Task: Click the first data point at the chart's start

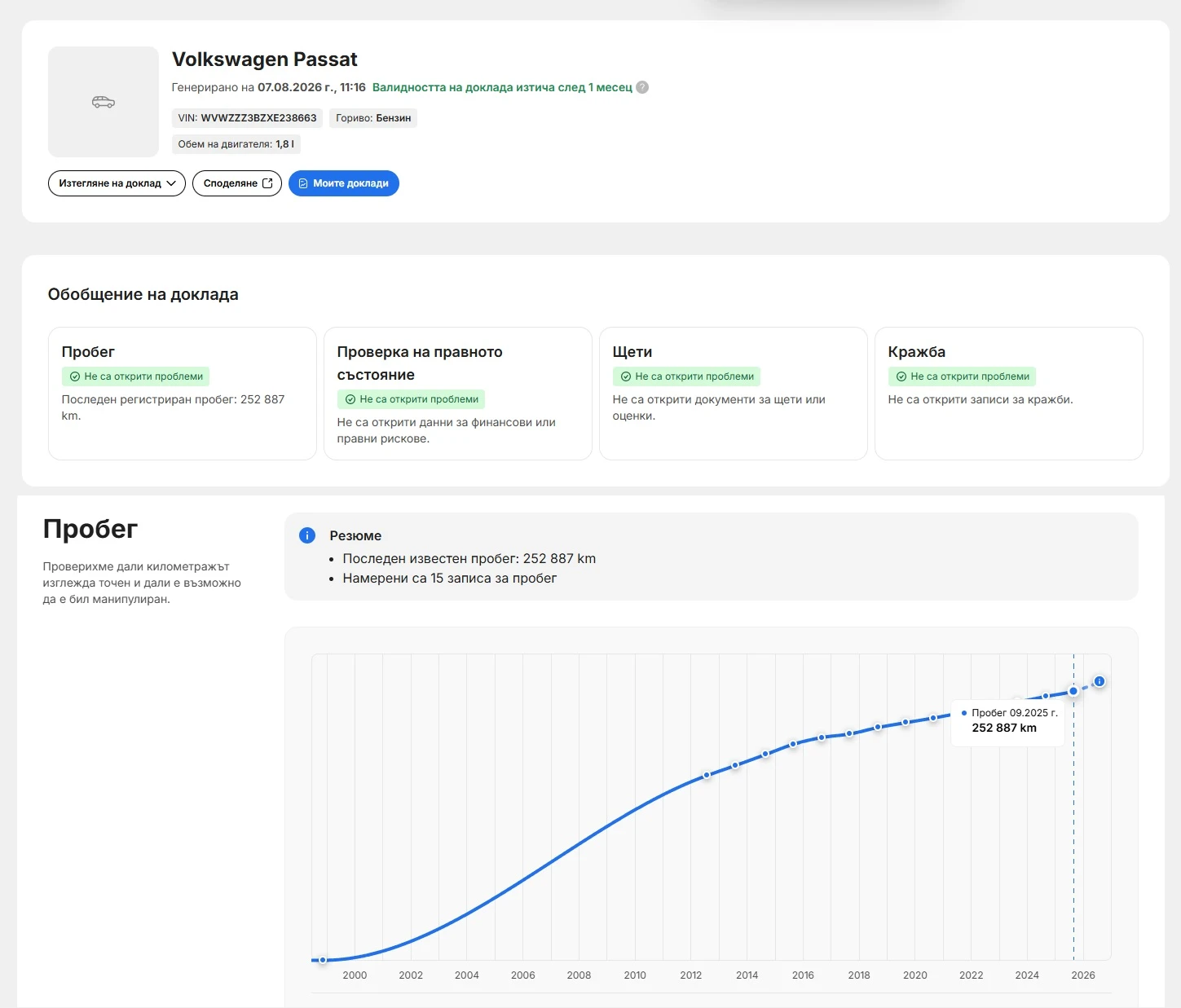Action: click(x=323, y=960)
